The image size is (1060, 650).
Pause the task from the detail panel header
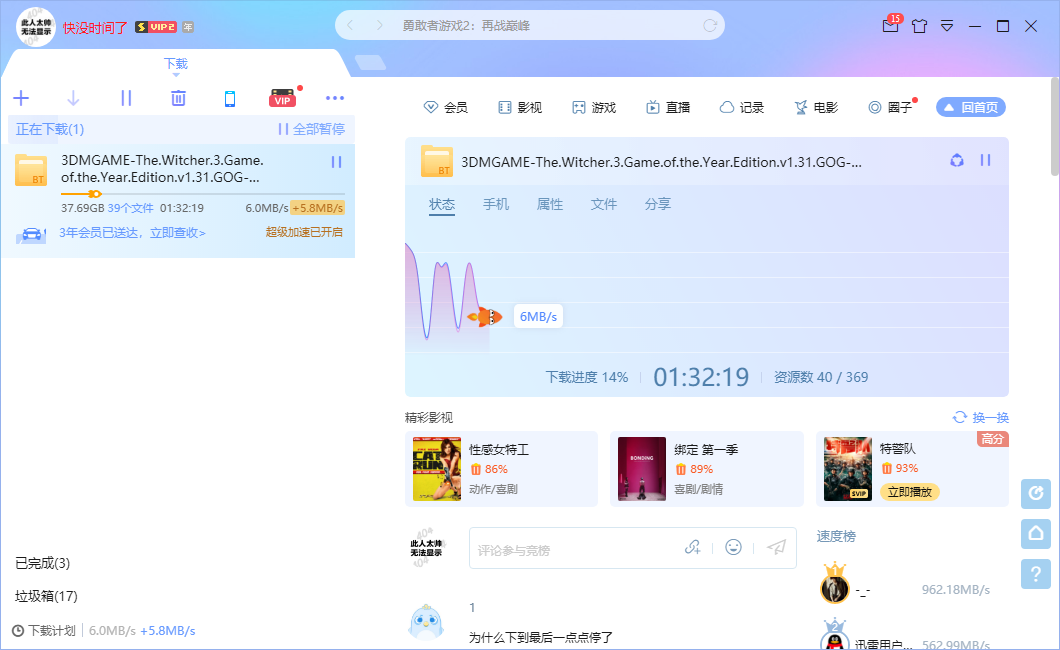[986, 160]
